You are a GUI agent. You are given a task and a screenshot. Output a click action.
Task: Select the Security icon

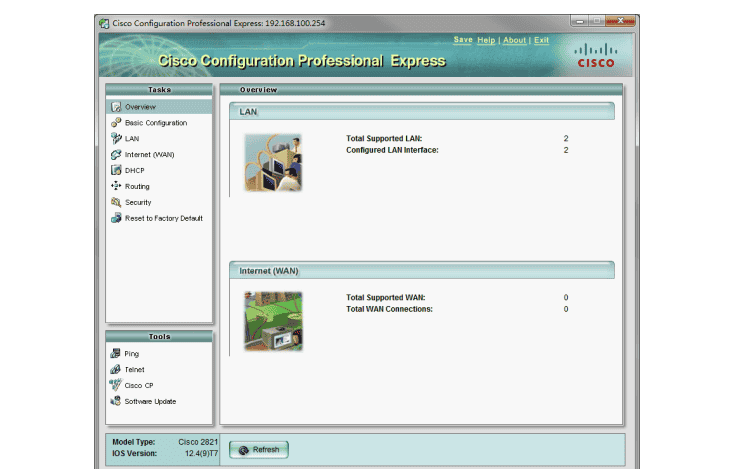point(116,202)
